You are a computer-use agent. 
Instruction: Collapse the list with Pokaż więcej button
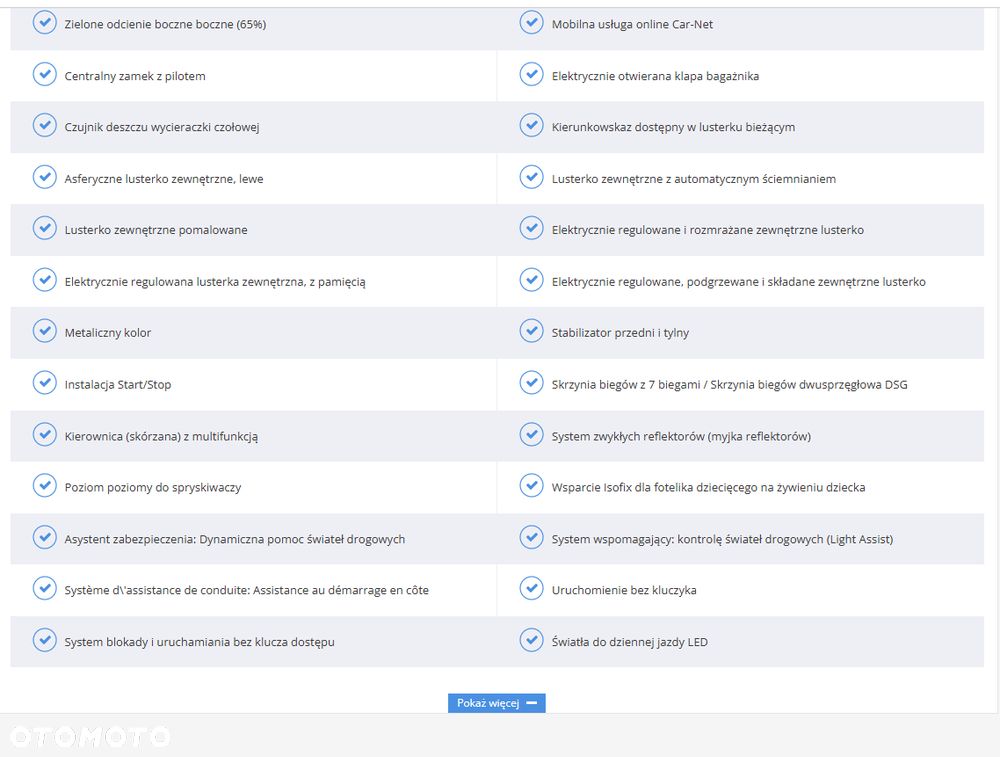497,703
